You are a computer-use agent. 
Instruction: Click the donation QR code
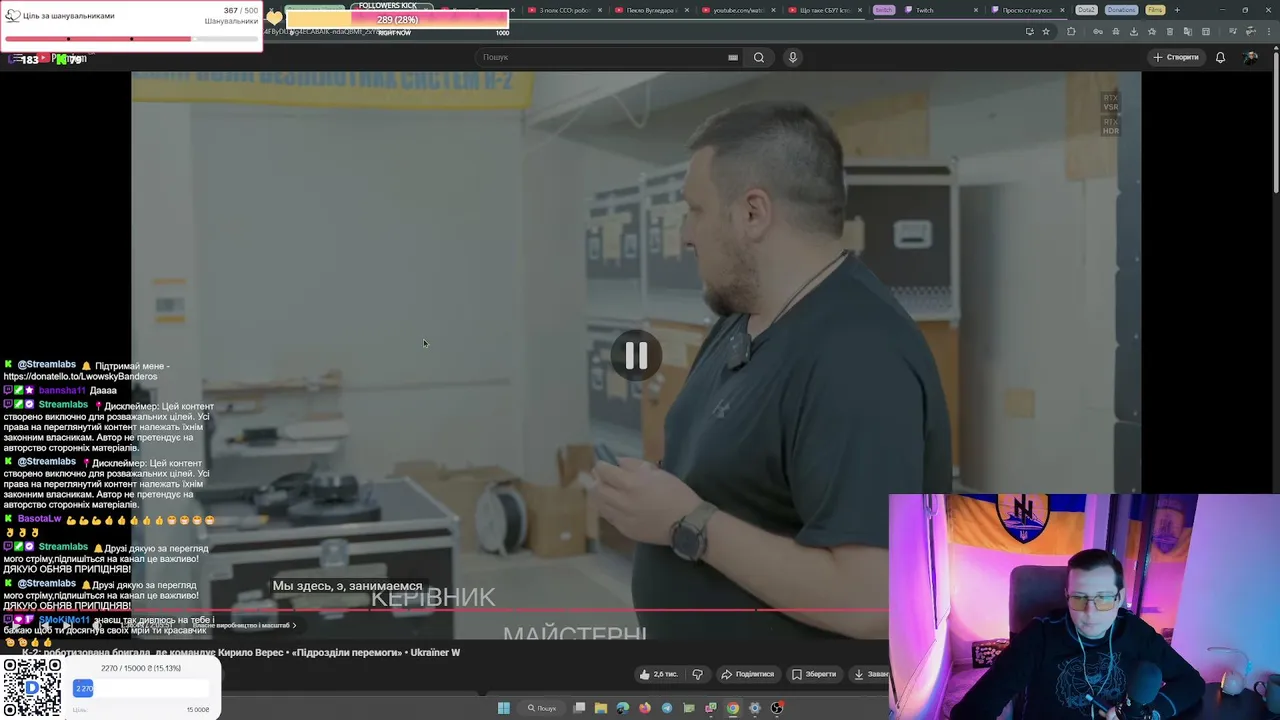[x=32, y=688]
